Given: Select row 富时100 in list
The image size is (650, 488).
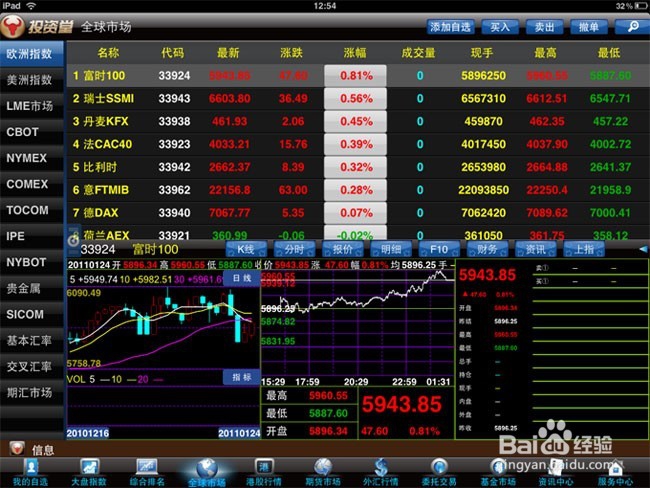Looking at the screenshot, I should [358, 75].
